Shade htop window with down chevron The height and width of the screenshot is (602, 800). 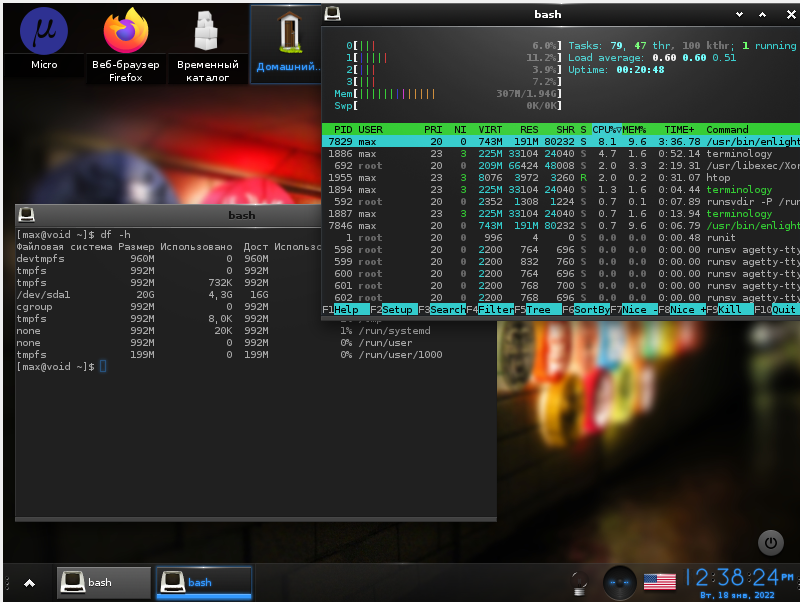(x=739, y=15)
